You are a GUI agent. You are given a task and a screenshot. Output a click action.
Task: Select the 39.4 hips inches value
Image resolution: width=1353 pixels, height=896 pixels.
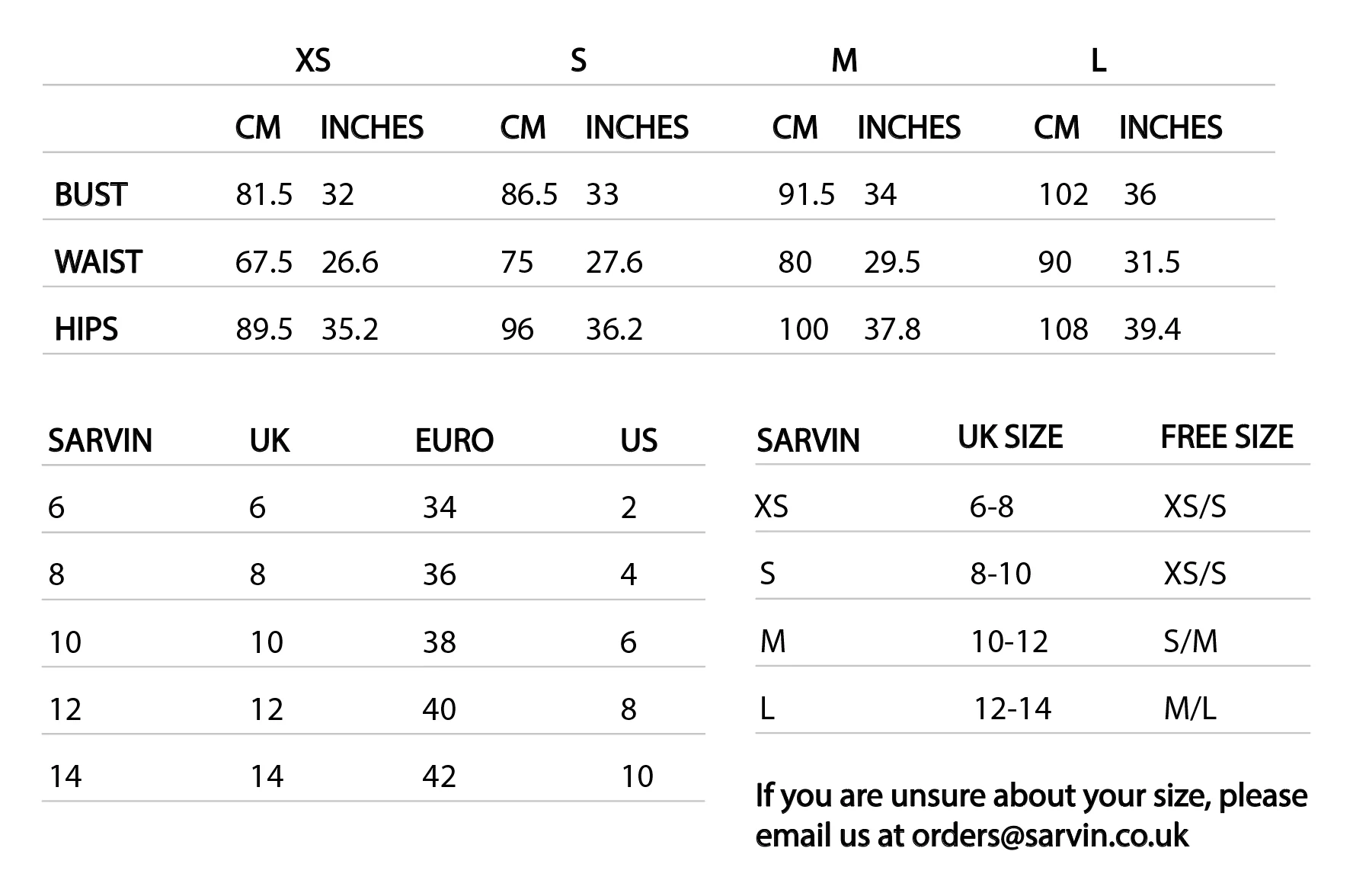click(1152, 329)
